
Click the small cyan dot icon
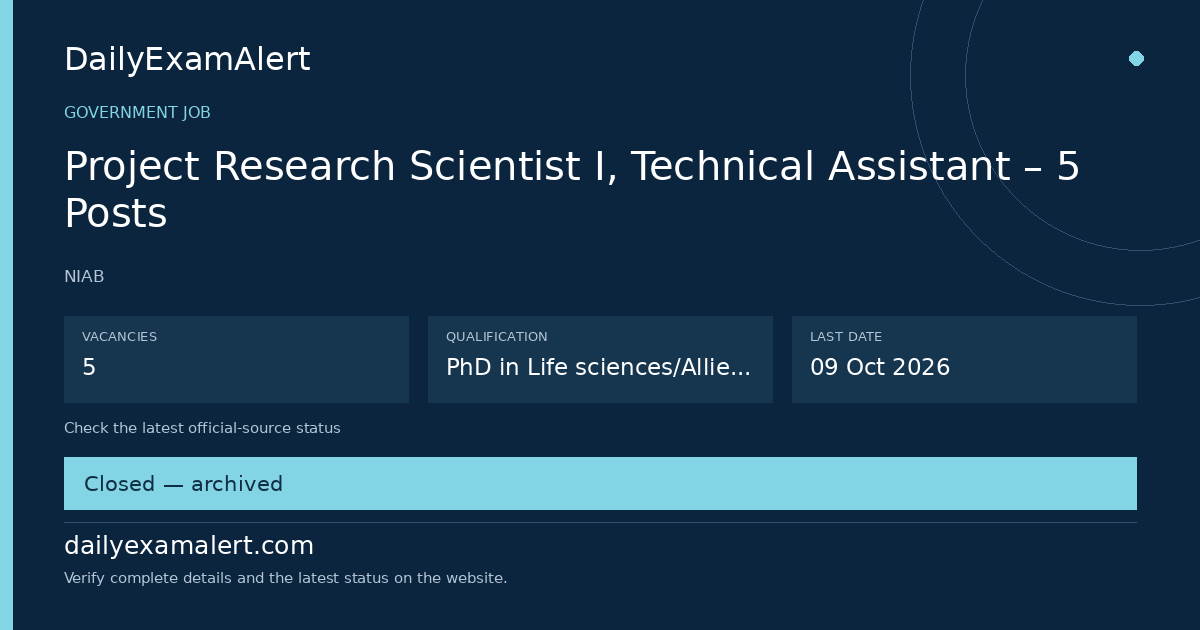pyautogui.click(x=1136, y=58)
